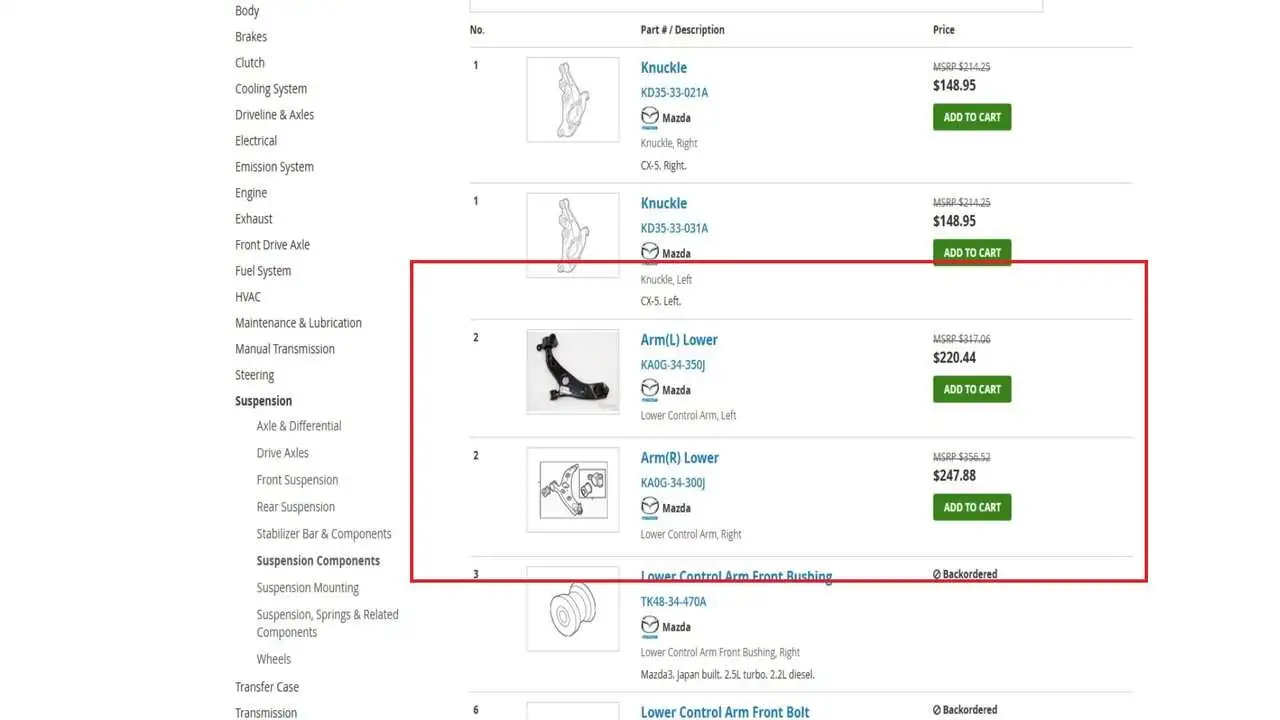Open the Lower Control Arm Front Bolt link
The height and width of the screenshot is (720, 1280).
[724, 712]
